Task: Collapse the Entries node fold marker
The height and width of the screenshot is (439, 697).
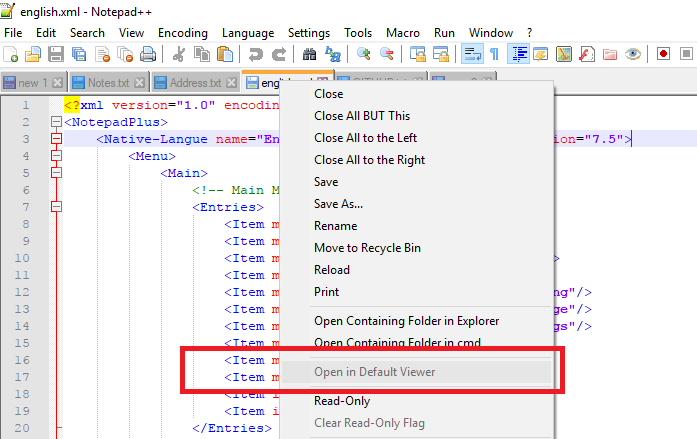Action: point(56,207)
